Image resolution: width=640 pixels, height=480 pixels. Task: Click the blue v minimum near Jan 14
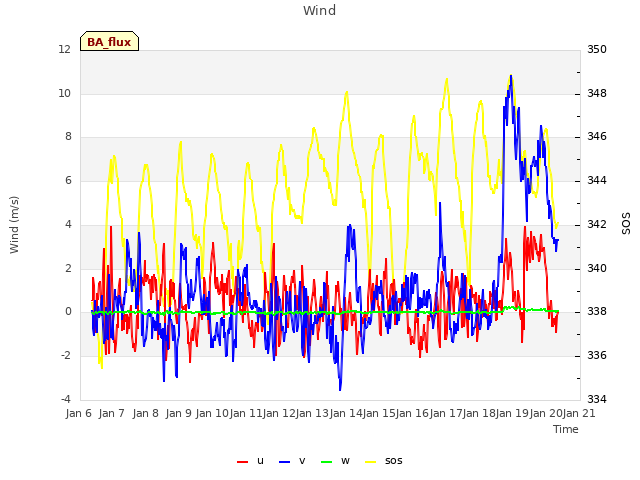(340, 389)
